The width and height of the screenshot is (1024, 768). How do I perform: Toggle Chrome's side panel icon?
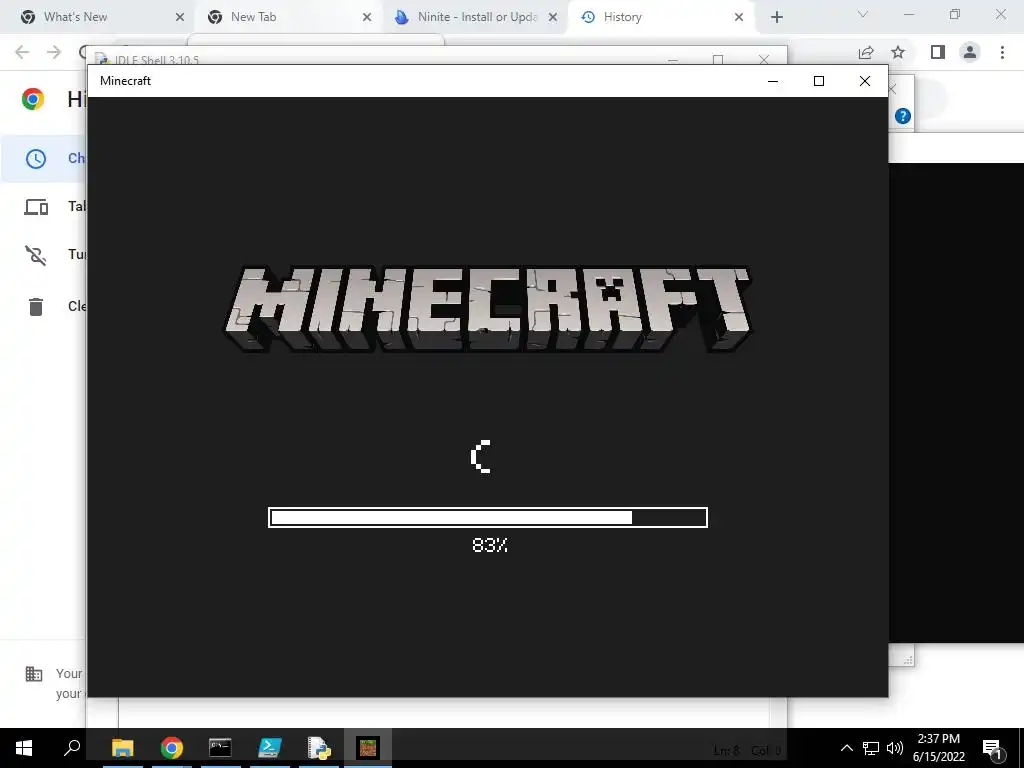938,52
